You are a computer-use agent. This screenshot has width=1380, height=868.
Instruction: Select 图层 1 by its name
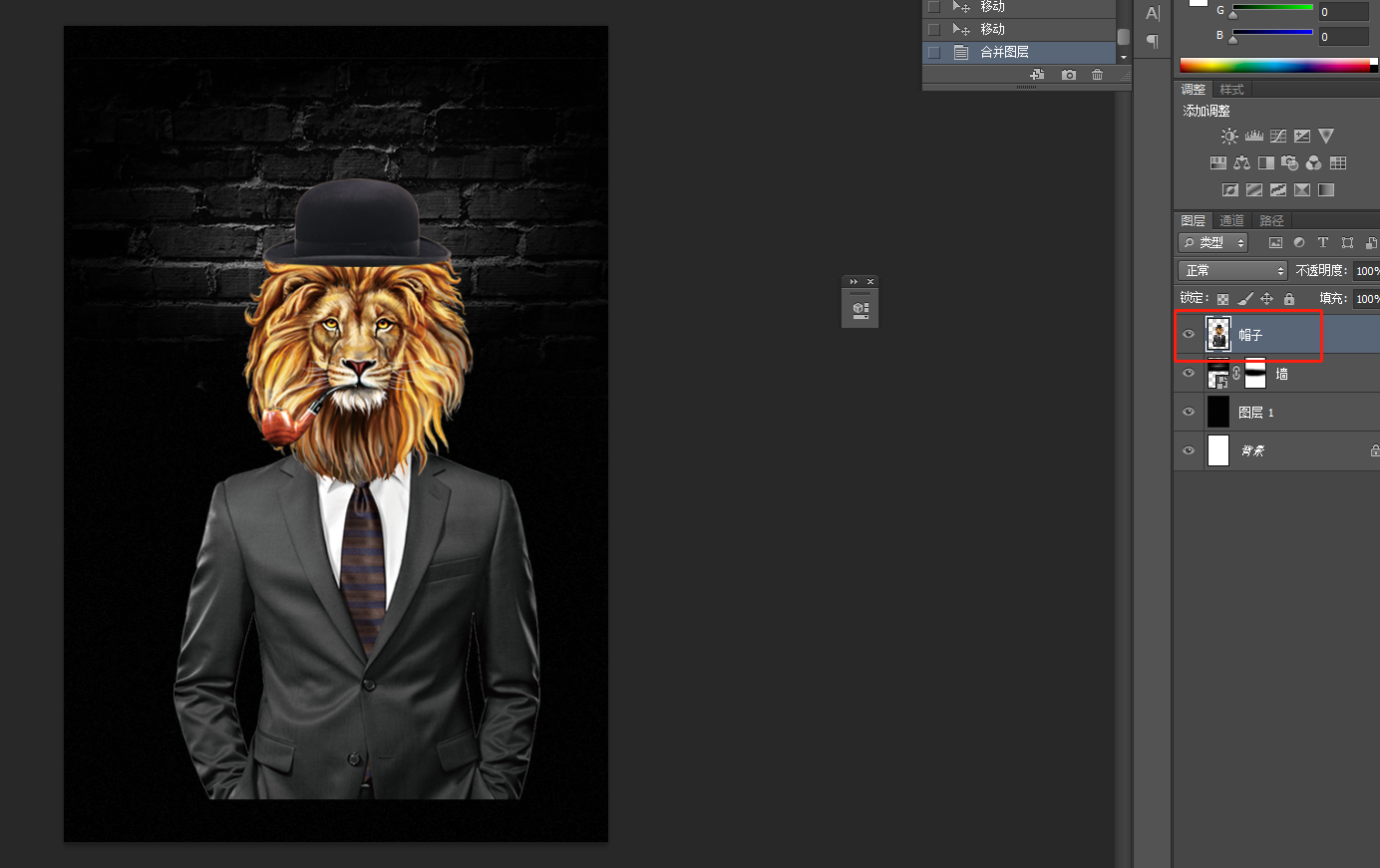tap(1256, 413)
